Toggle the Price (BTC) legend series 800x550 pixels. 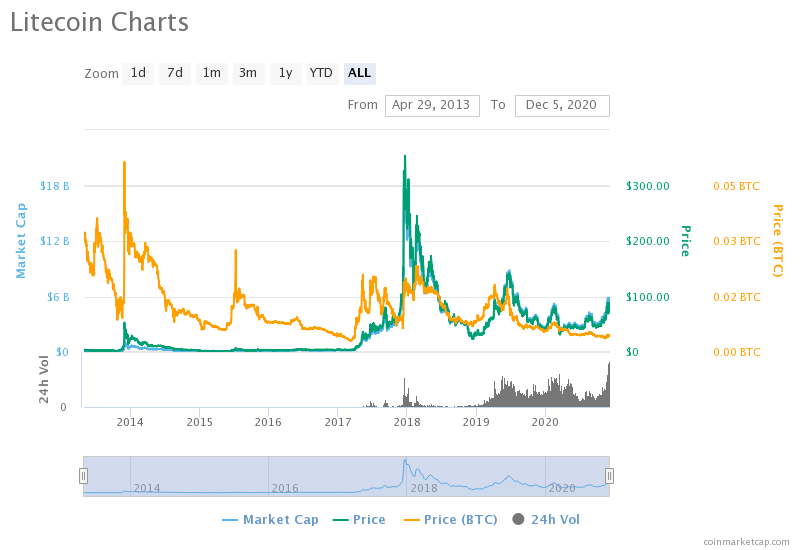point(451,519)
